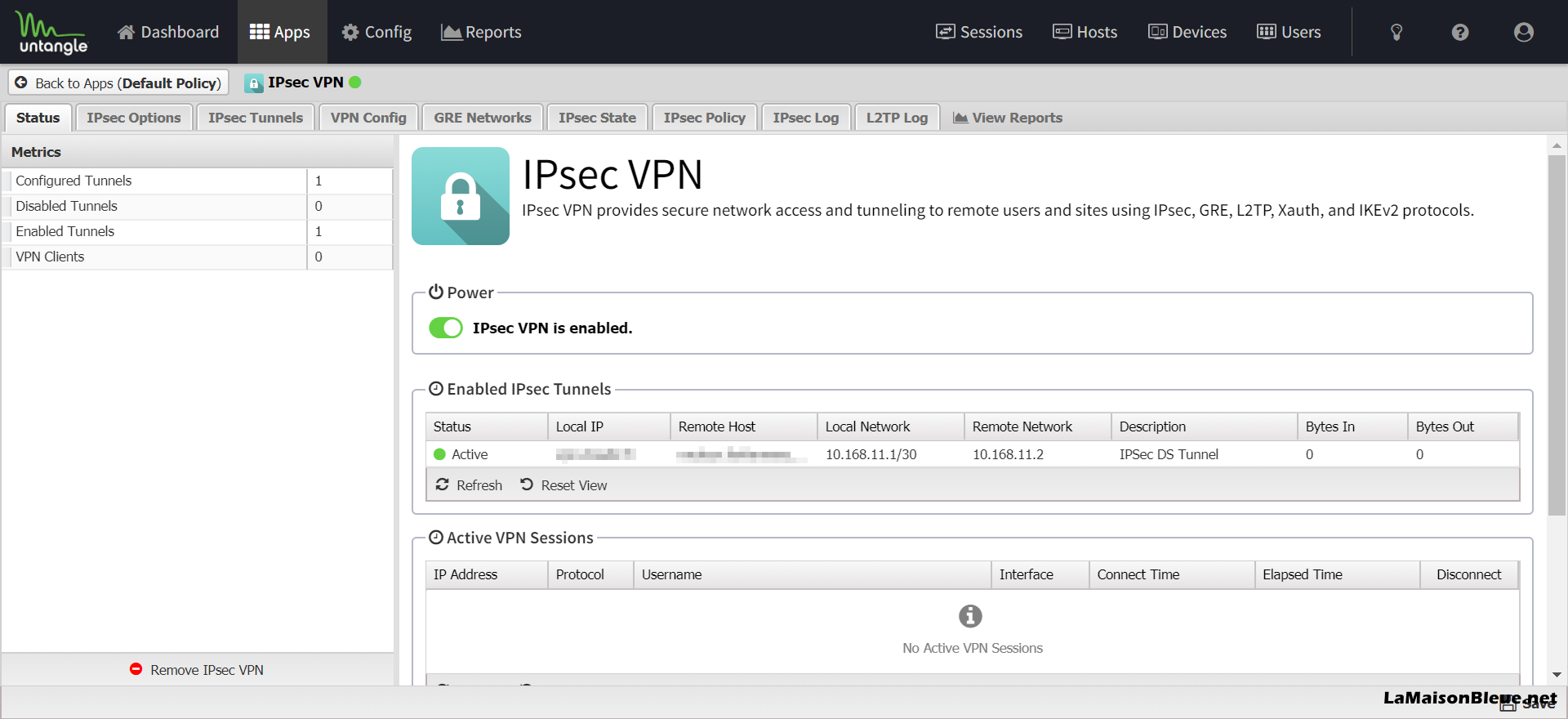
Task: Click the scrollbar down arrow
Action: pos(1557,675)
